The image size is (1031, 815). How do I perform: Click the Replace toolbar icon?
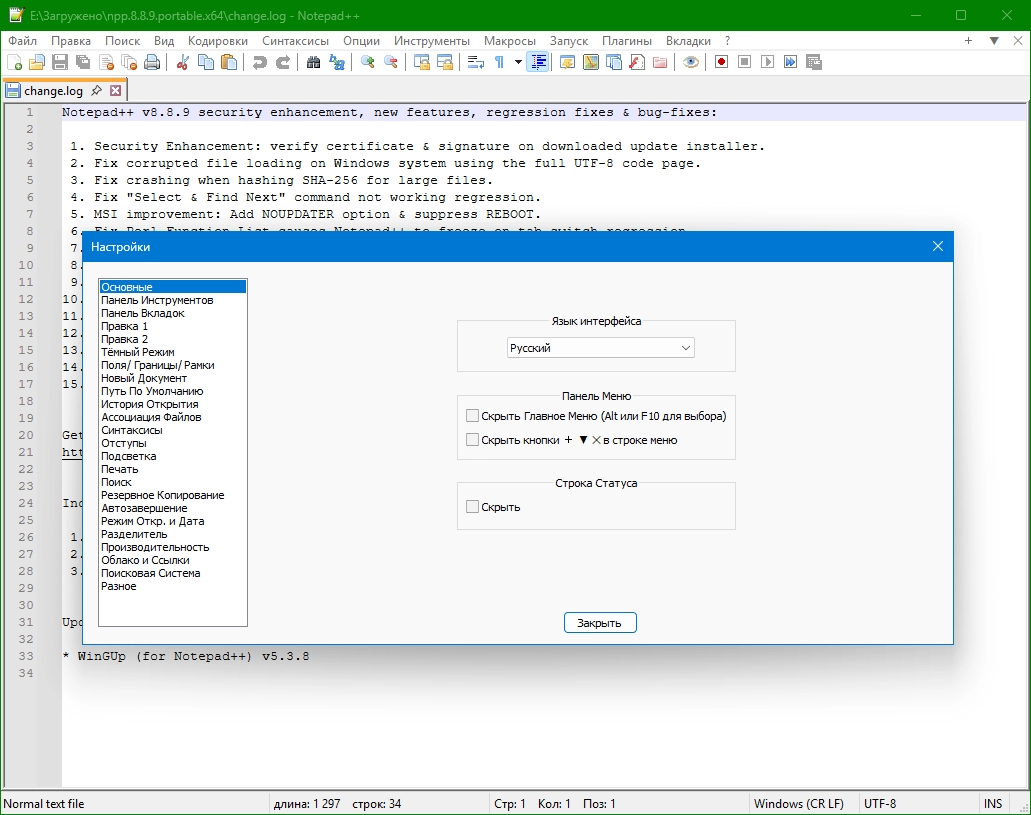click(337, 62)
